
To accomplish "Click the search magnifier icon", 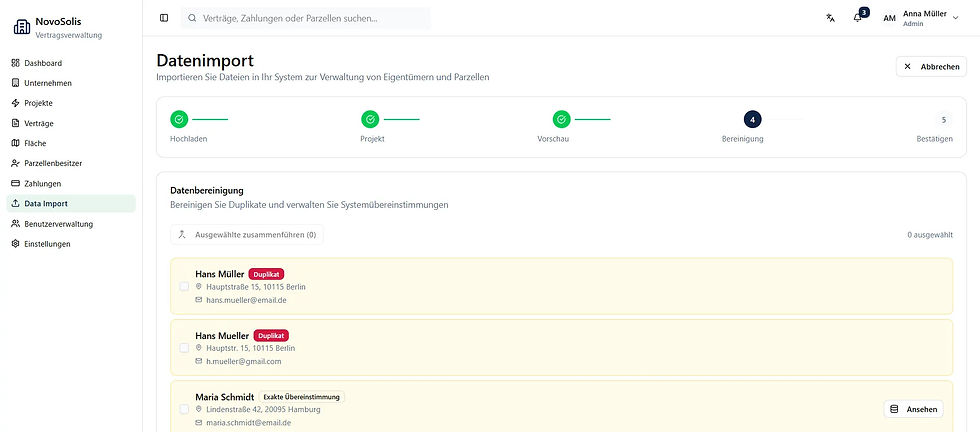I will coord(192,18).
